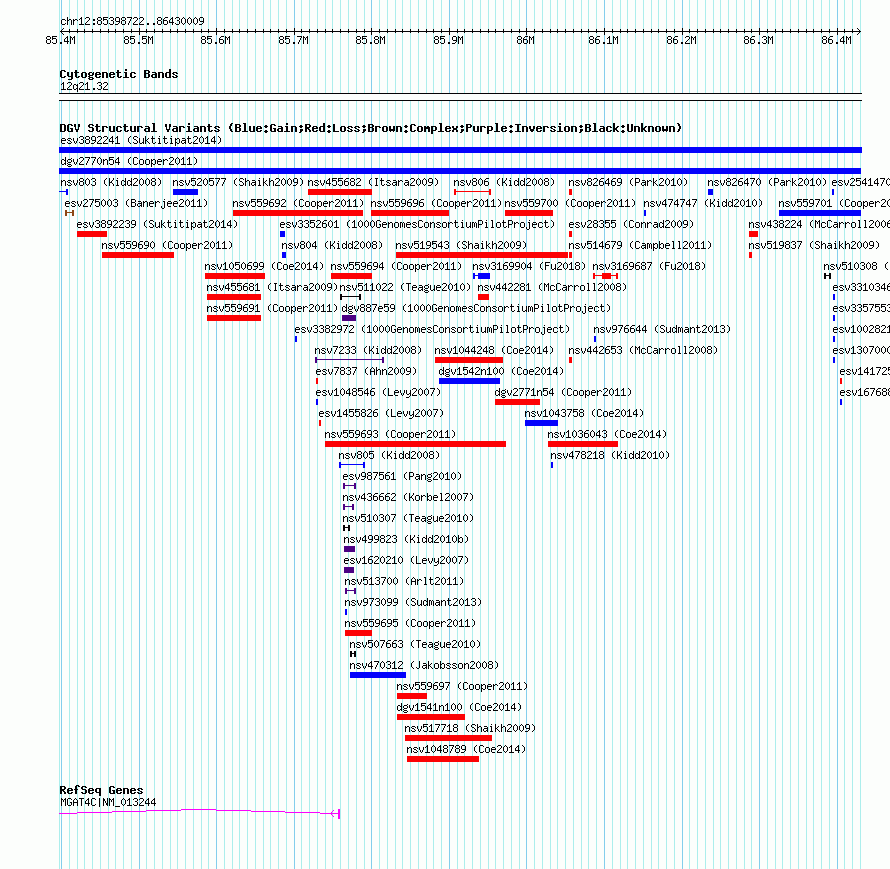
Task: Click nsv559696 (Cooper2011) label
Action: pyautogui.click(x=436, y=203)
